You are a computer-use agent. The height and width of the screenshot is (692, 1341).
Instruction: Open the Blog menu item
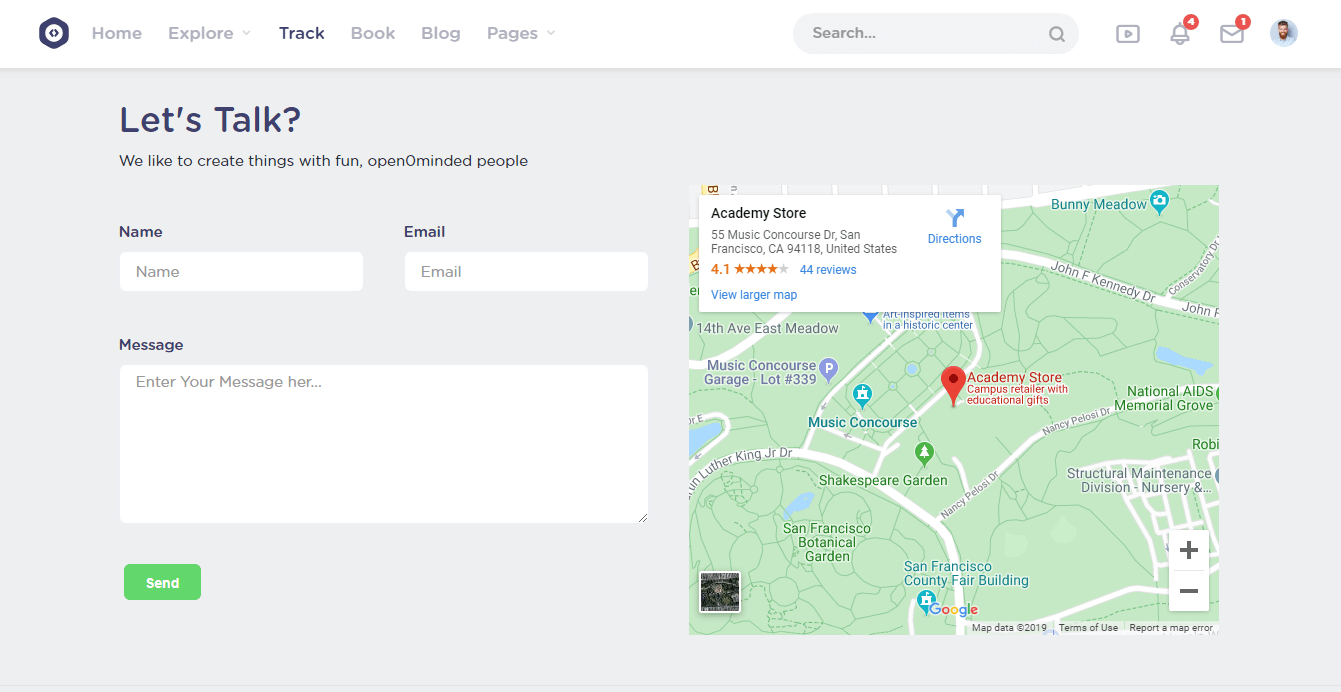(x=440, y=33)
